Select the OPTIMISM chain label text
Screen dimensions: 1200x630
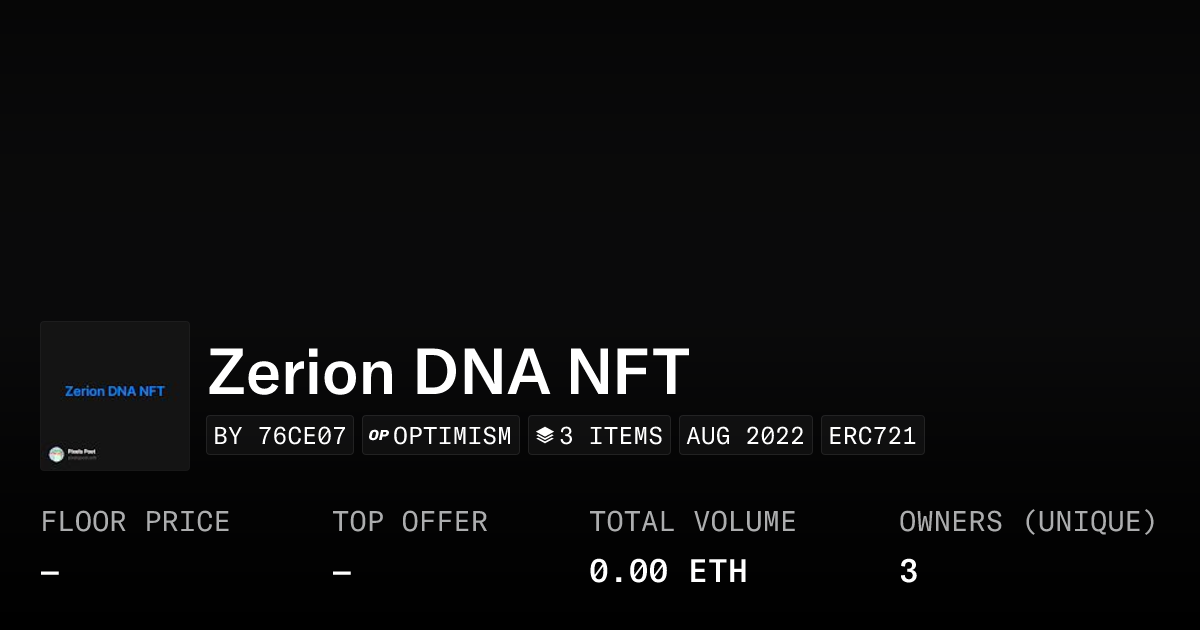point(452,436)
